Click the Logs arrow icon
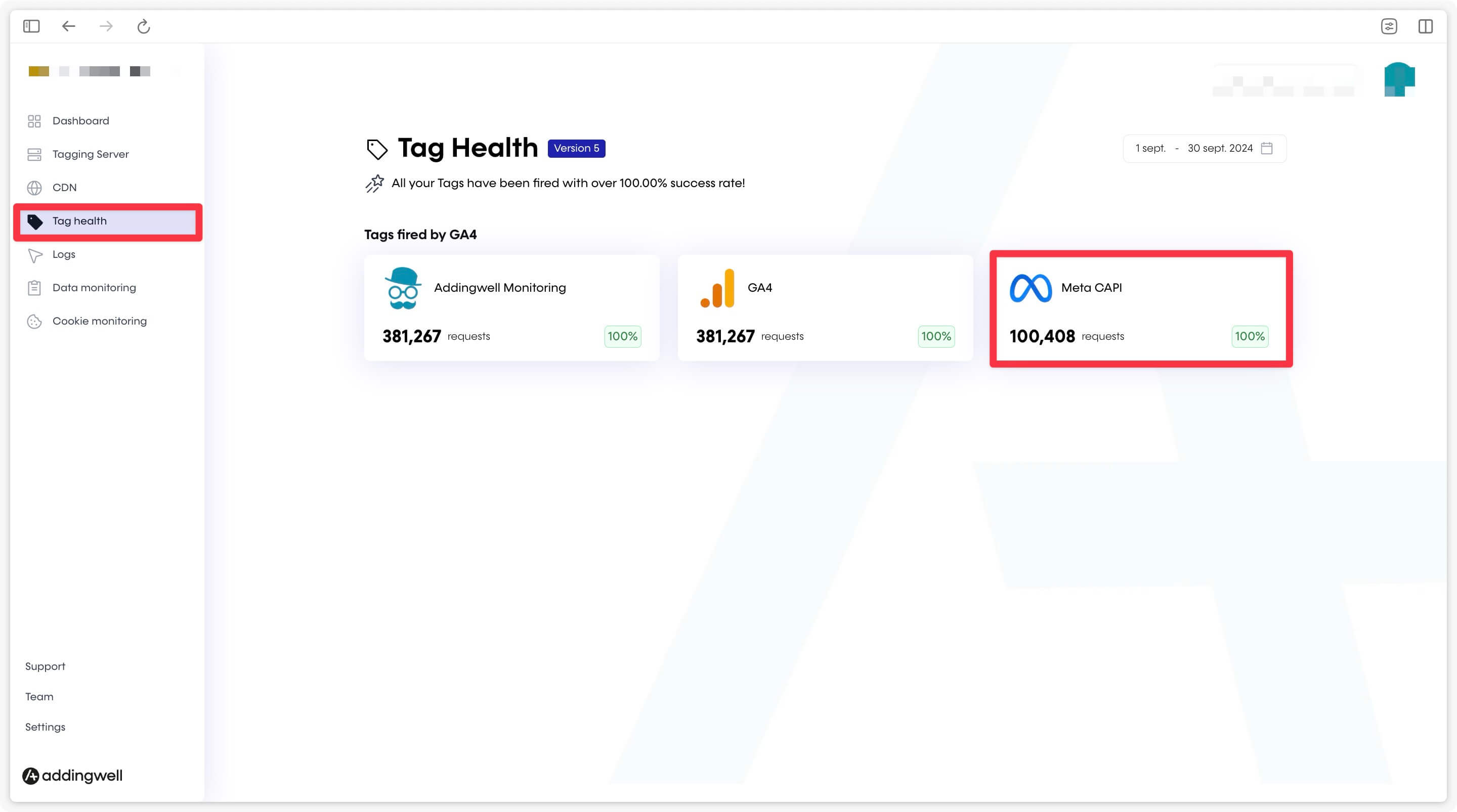The image size is (1457, 812). 35,256
